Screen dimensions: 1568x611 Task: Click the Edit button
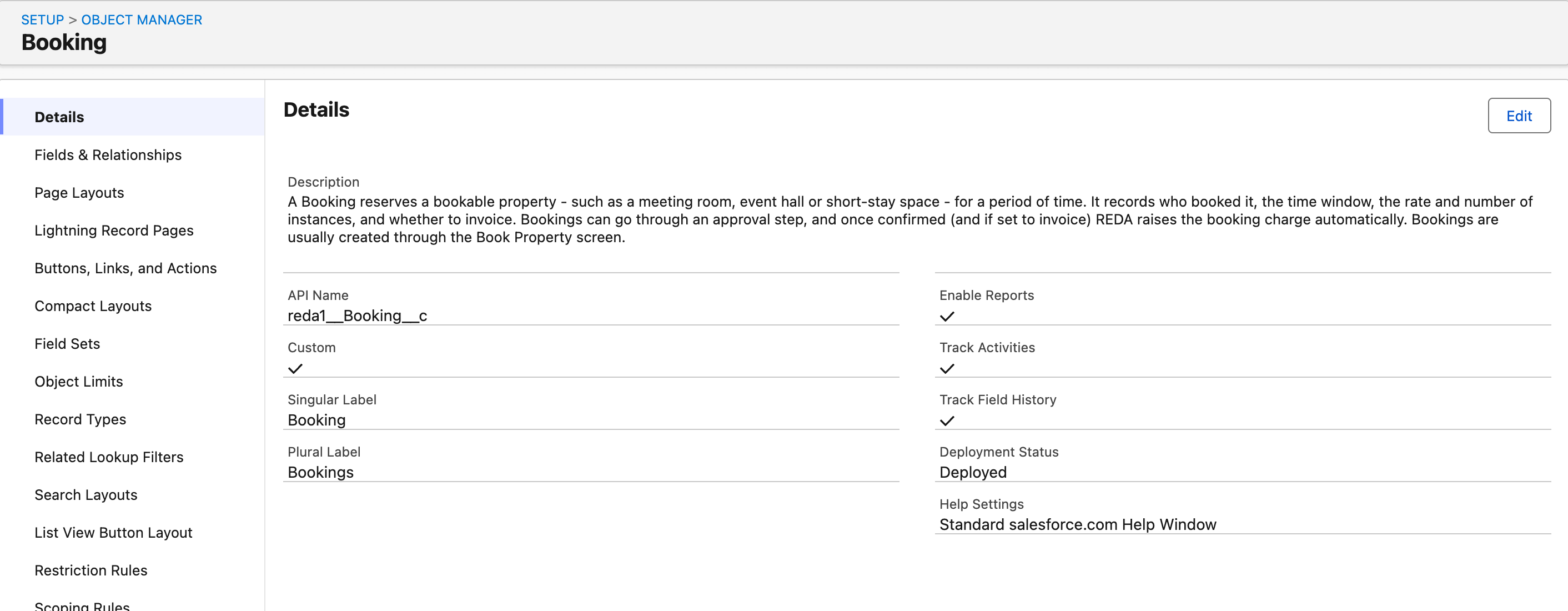[1519, 116]
